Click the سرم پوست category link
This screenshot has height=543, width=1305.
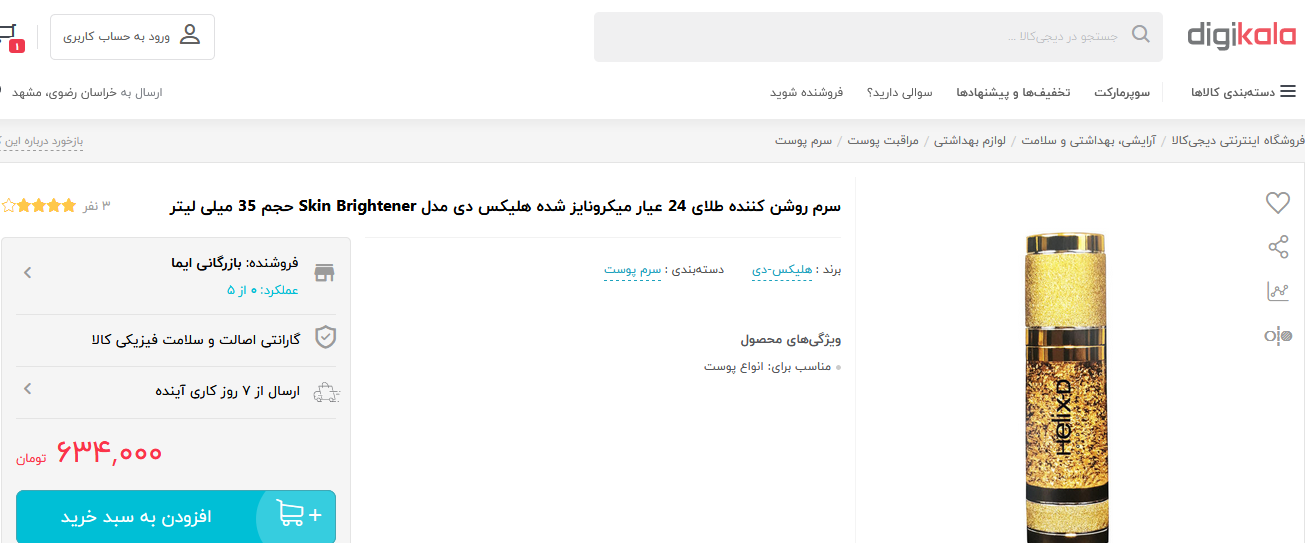coord(632,270)
